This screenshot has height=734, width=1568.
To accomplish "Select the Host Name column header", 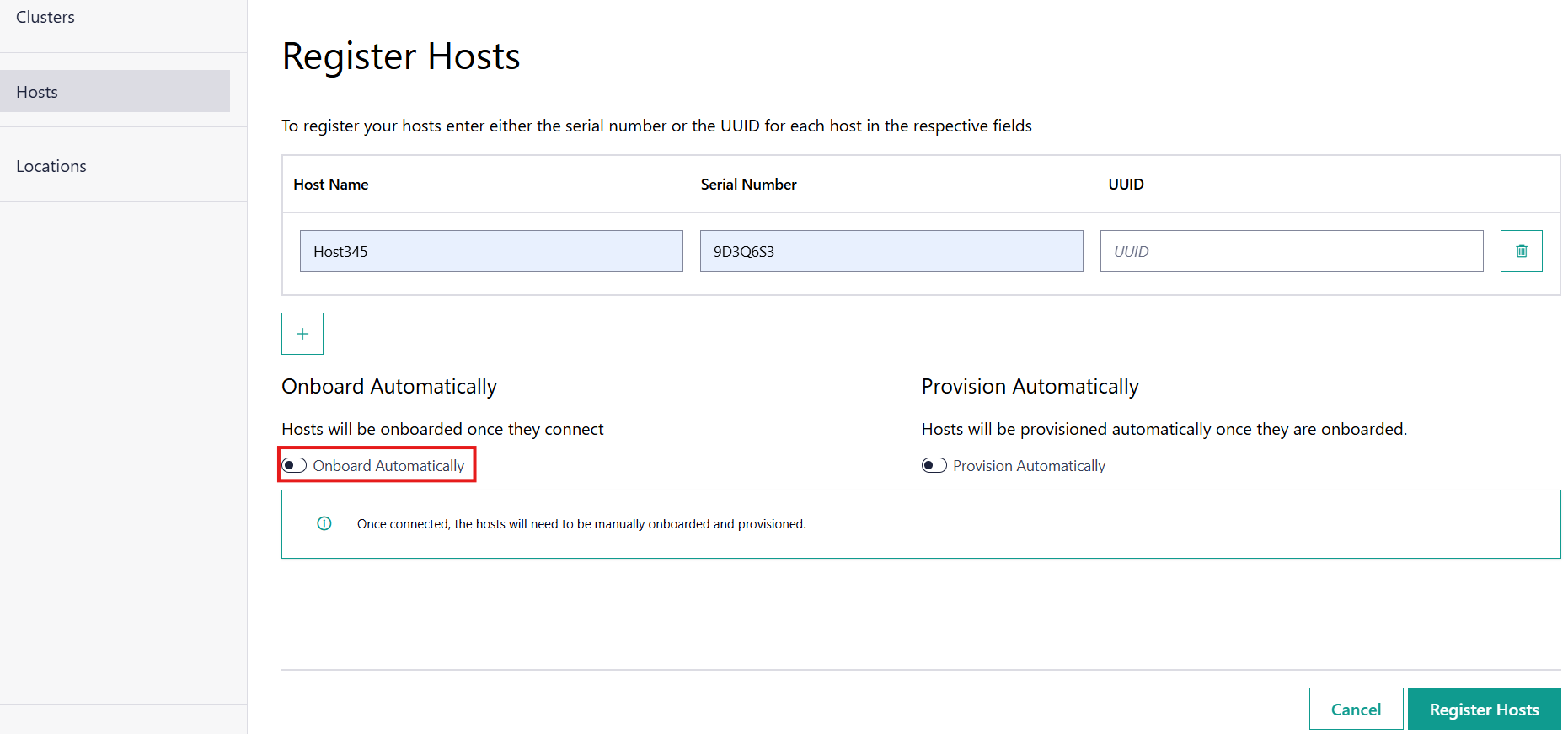I will click(331, 184).
